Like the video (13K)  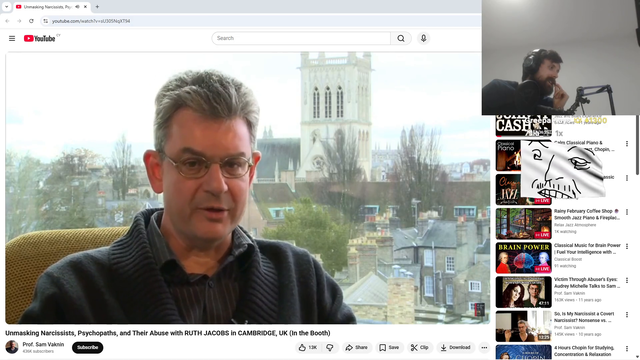coord(308,347)
